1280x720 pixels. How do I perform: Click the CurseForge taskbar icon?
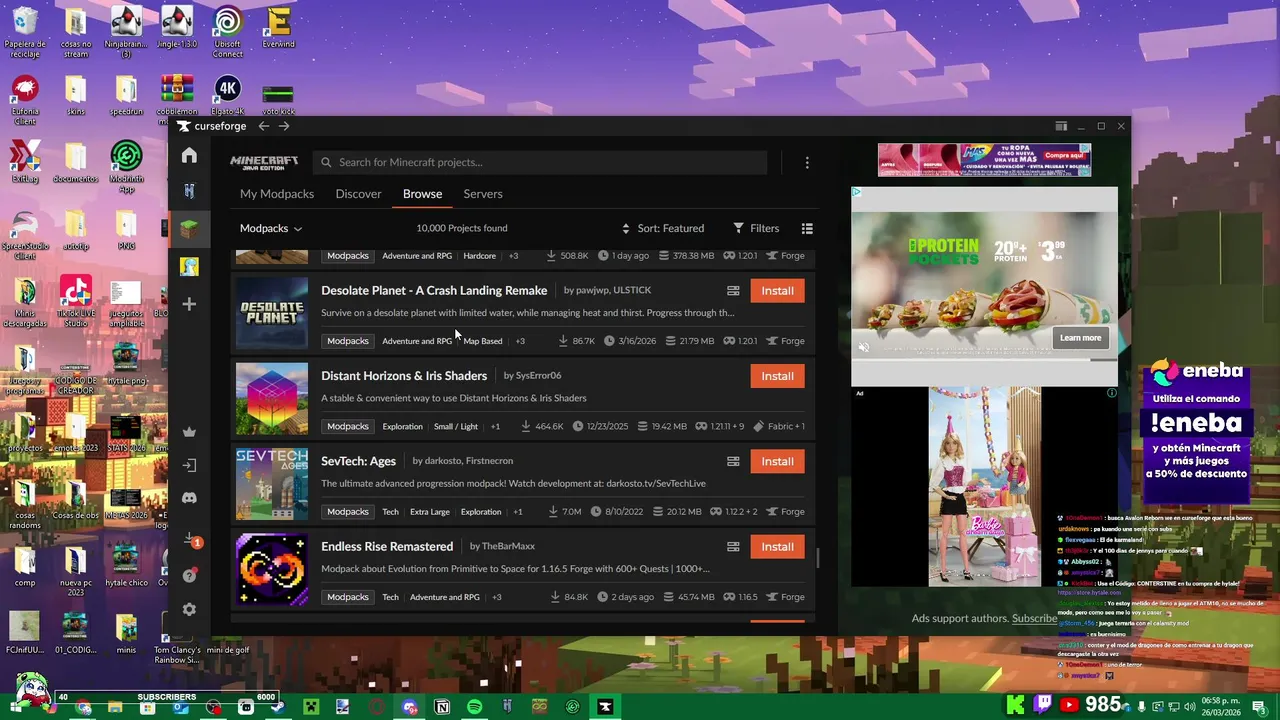(605, 707)
